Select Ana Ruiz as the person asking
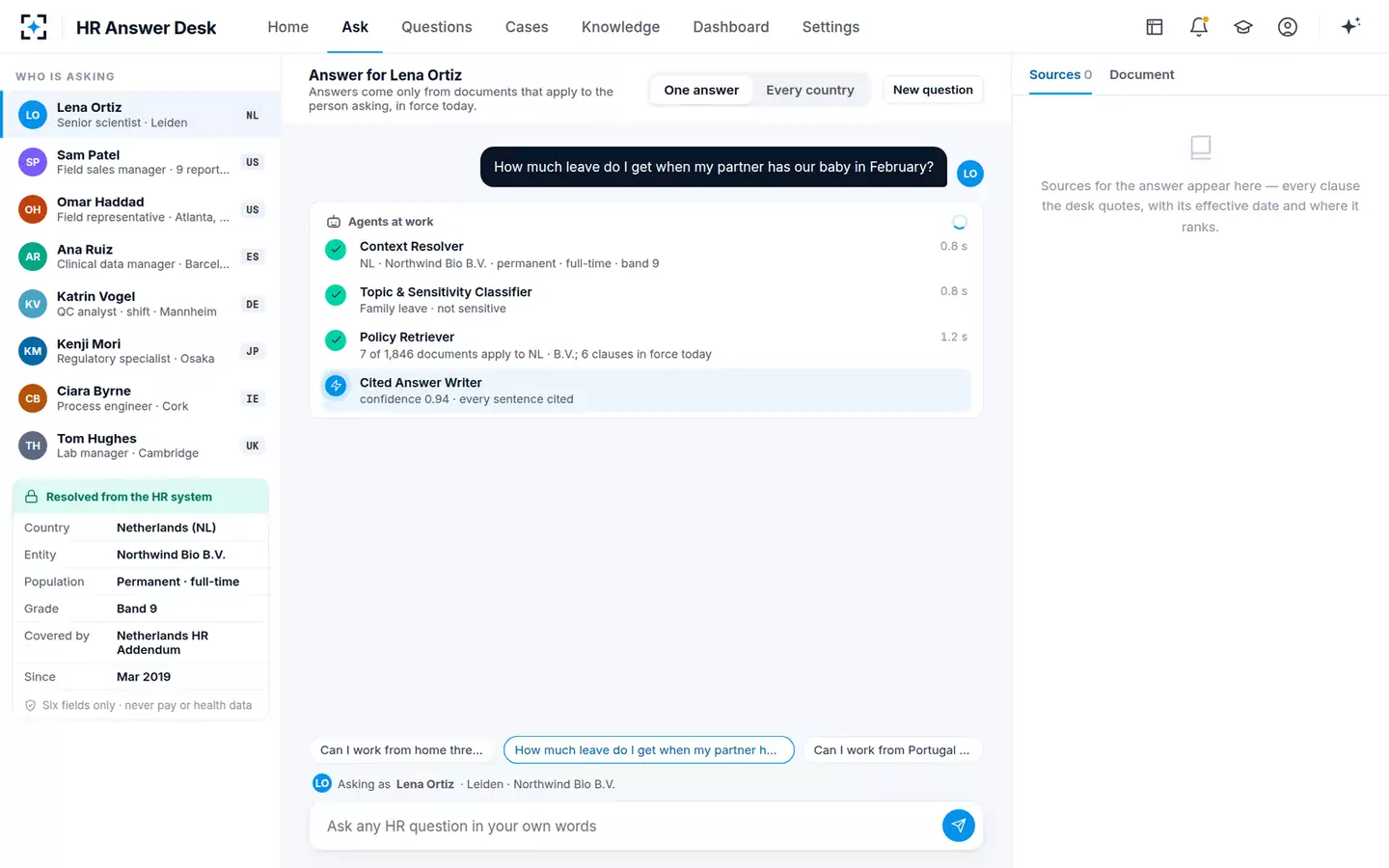The width and height of the screenshot is (1389, 868). click(141, 257)
